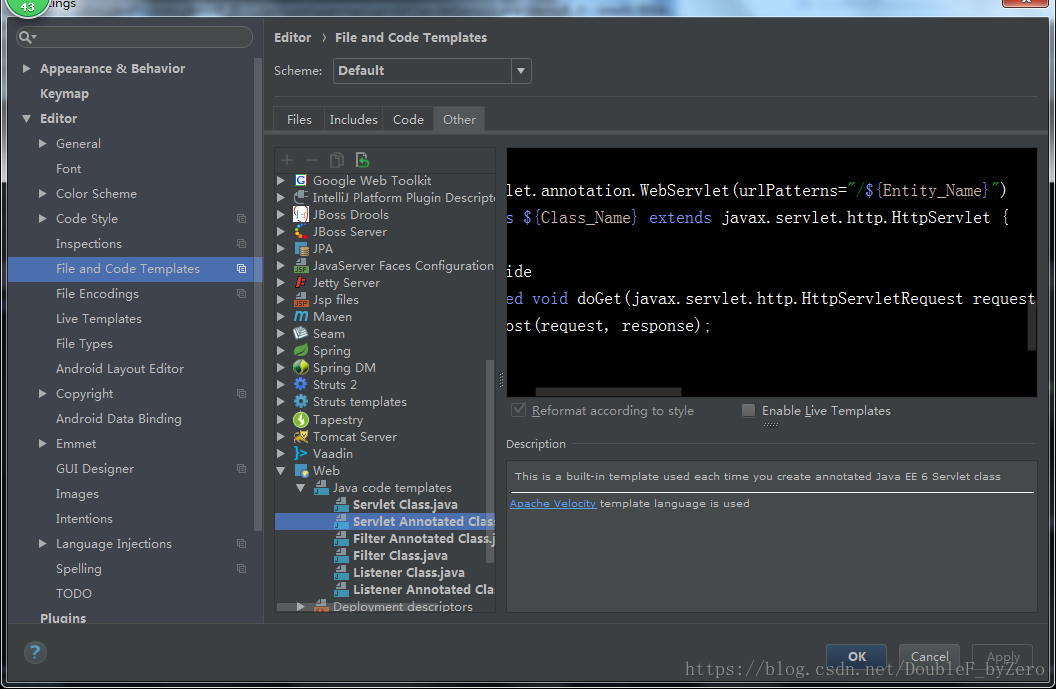Open the Apache Velocity link
This screenshot has width=1056, height=689.
click(x=553, y=503)
